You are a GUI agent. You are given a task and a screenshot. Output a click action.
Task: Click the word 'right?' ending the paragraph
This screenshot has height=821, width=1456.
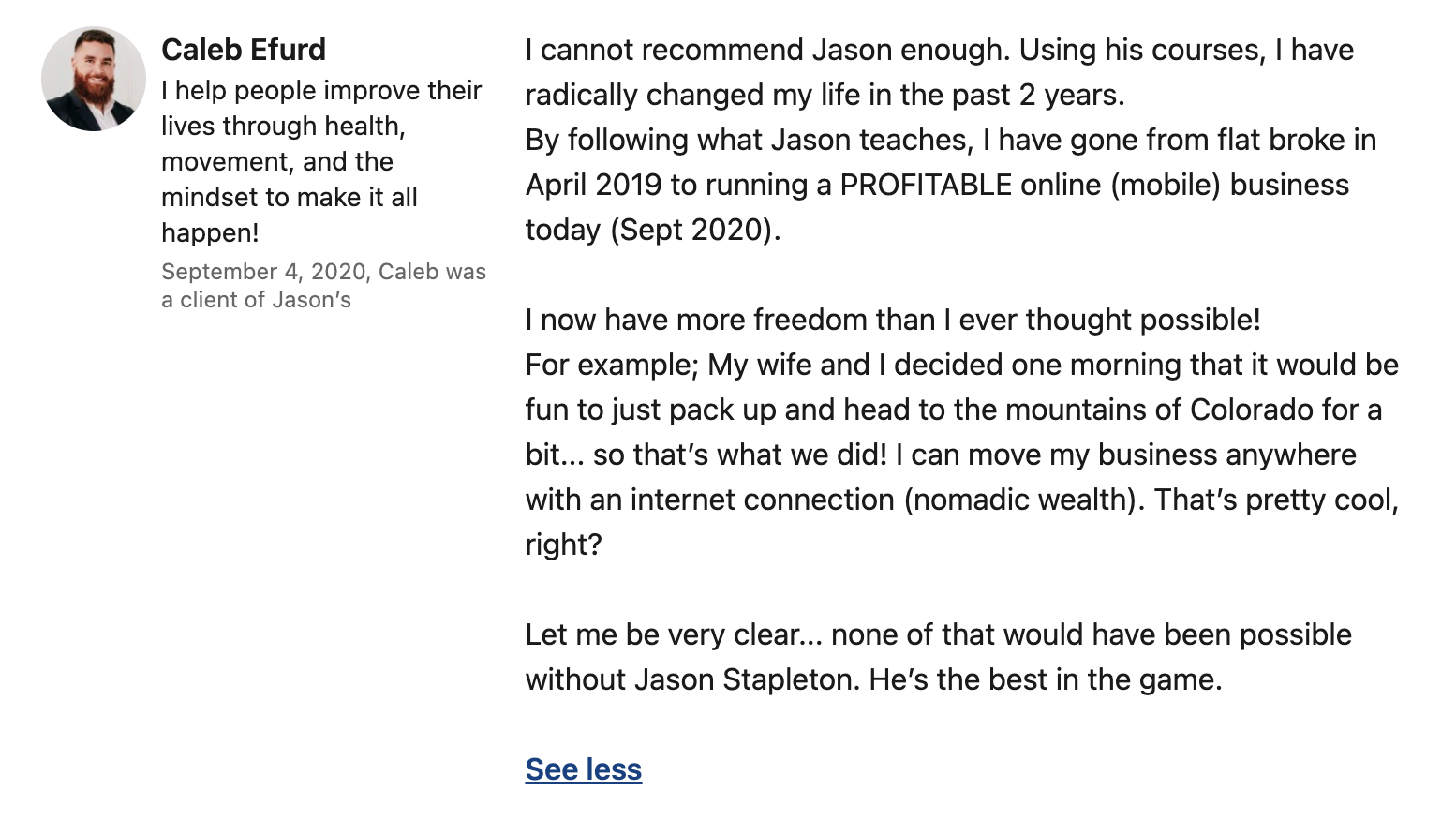[x=564, y=545]
